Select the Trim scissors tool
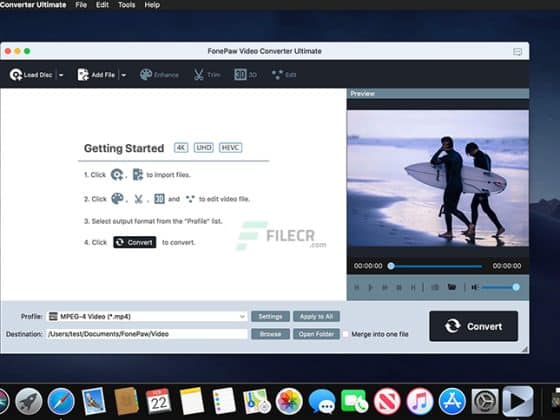This screenshot has height=420, width=560. [206, 75]
